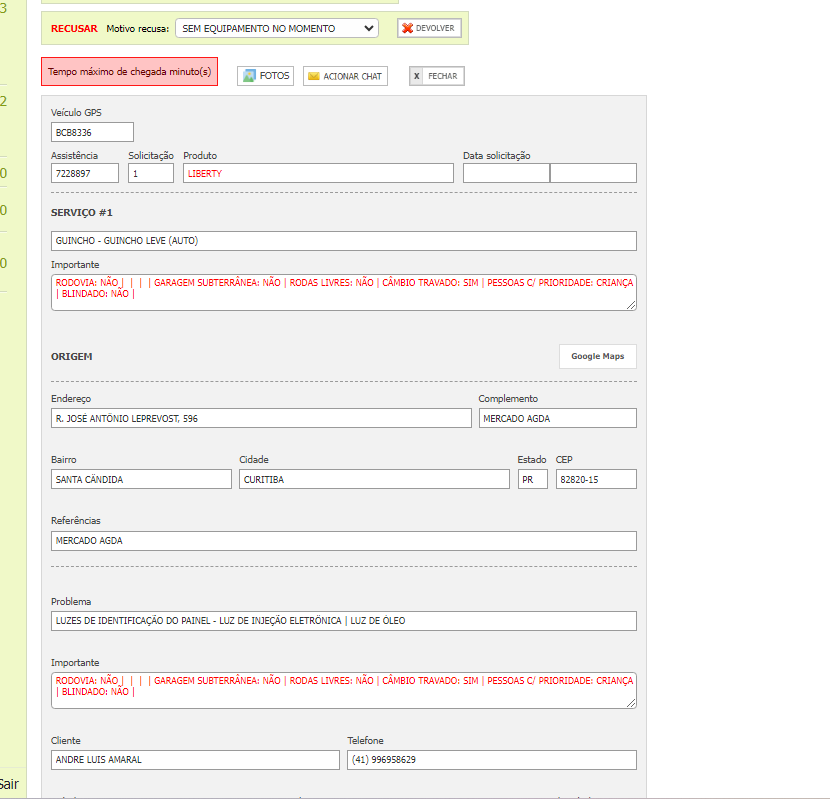Click the guincho service description field
Screen dimensions: 830x799
tap(343, 241)
